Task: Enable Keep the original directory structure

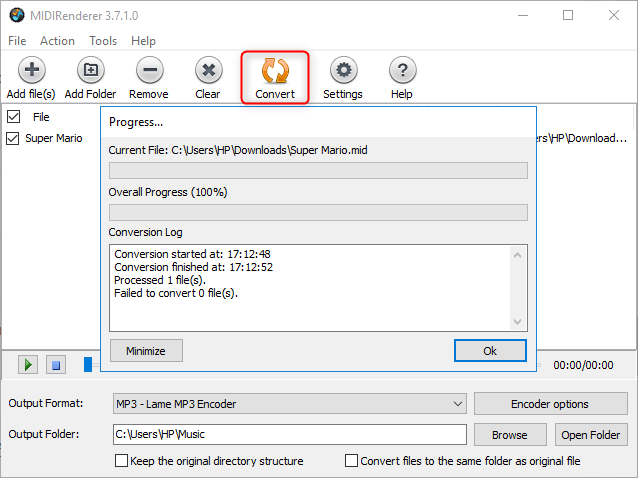Action: [x=122, y=461]
